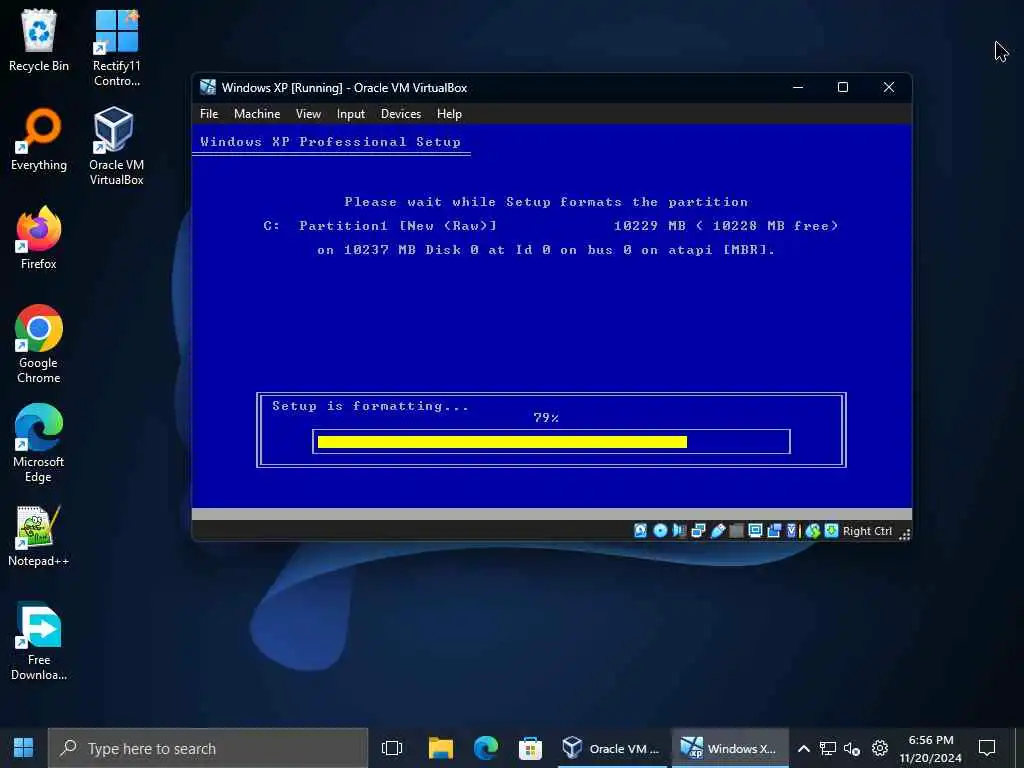
Task: Click "Please wait while Setup formats the partition"
Action: point(546,202)
